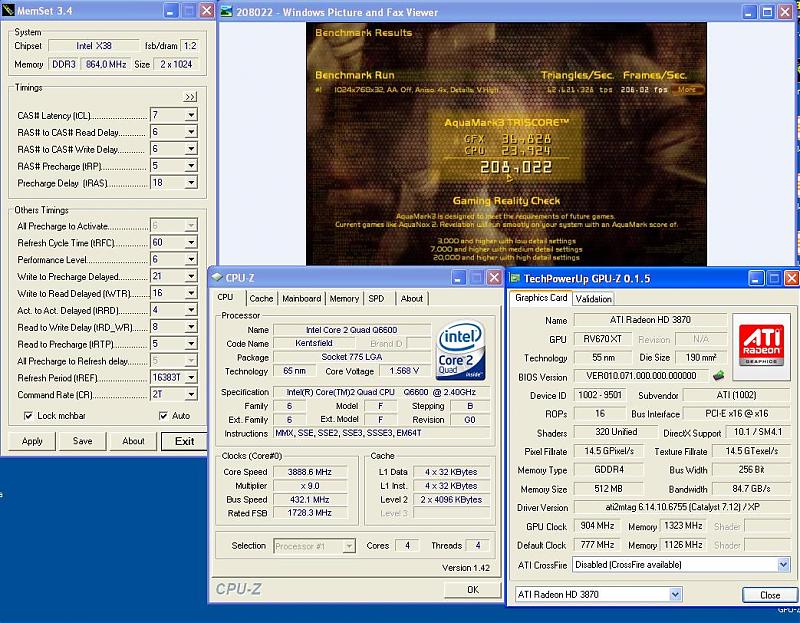The height and width of the screenshot is (623, 800).
Task: Switch to the Mainboard tab in CPU-Z
Action: [302, 298]
